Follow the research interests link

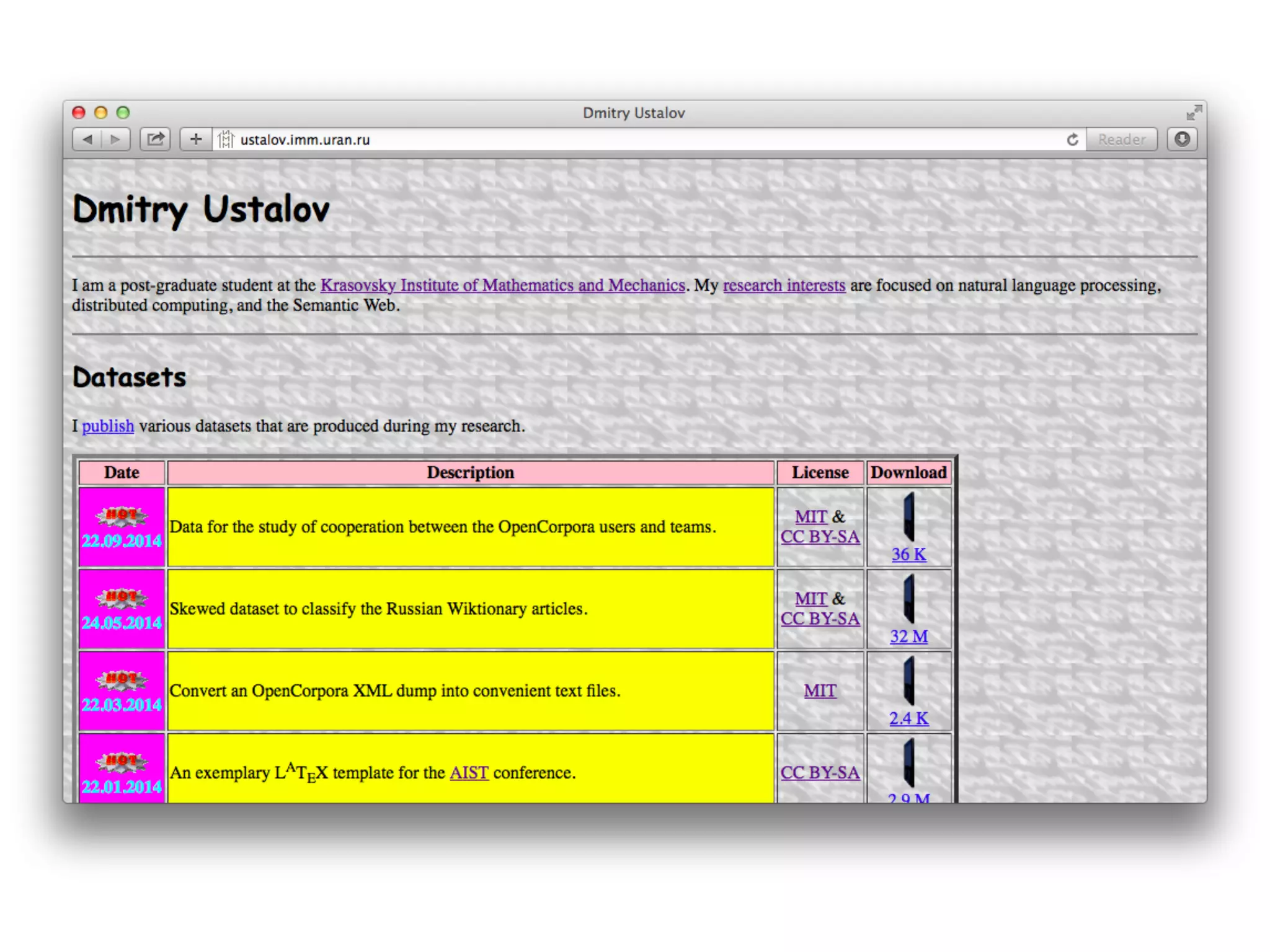(x=784, y=286)
